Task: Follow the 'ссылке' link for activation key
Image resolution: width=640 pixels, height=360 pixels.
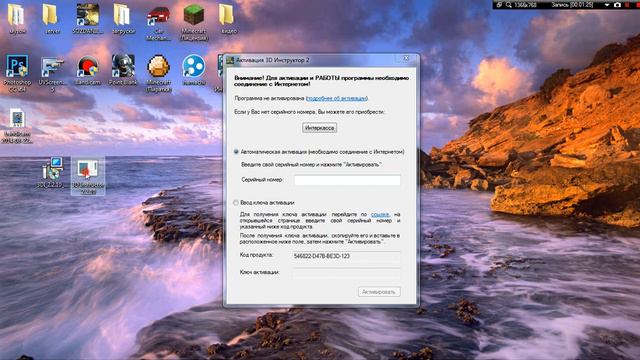Action: pos(380,214)
